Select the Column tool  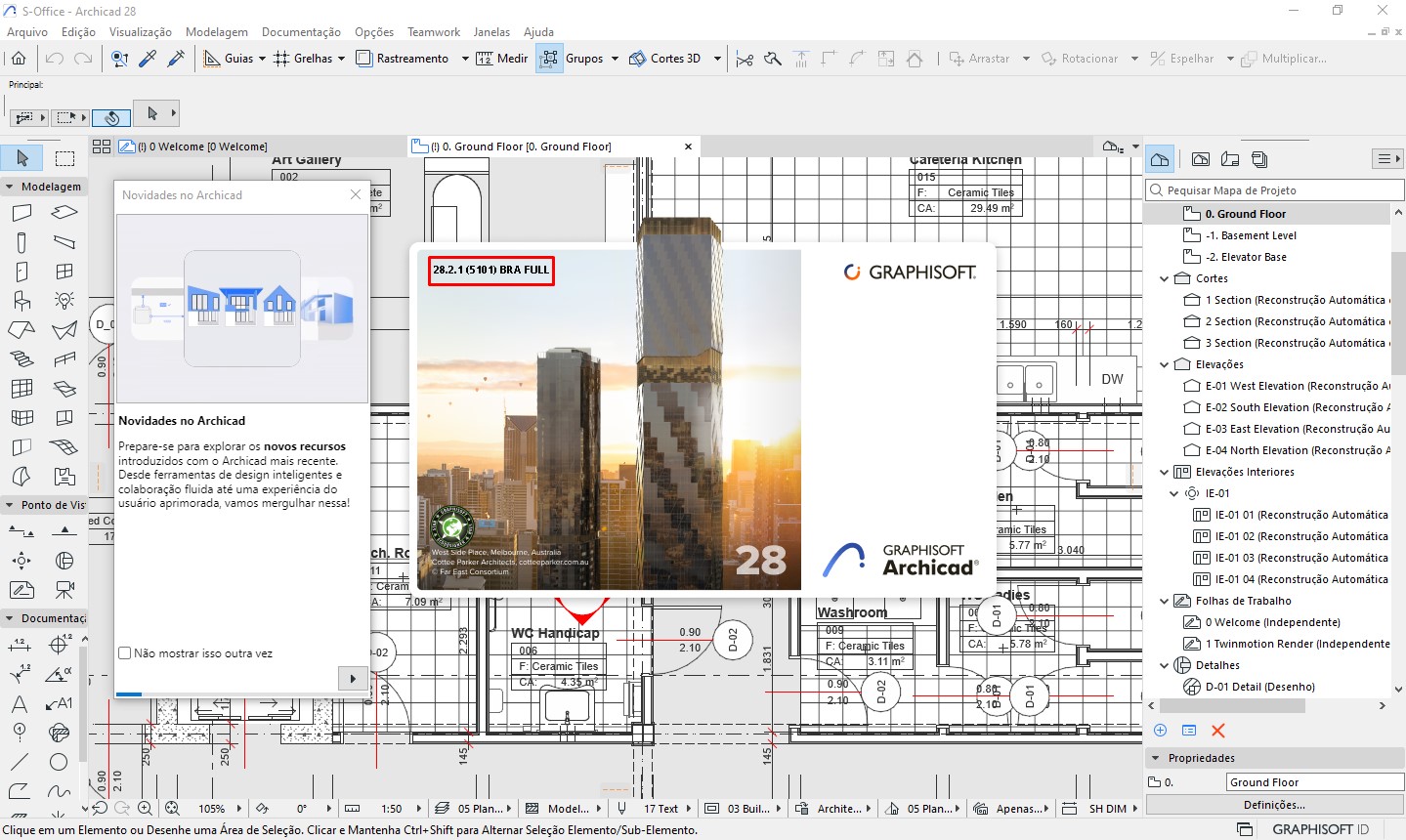(21, 242)
